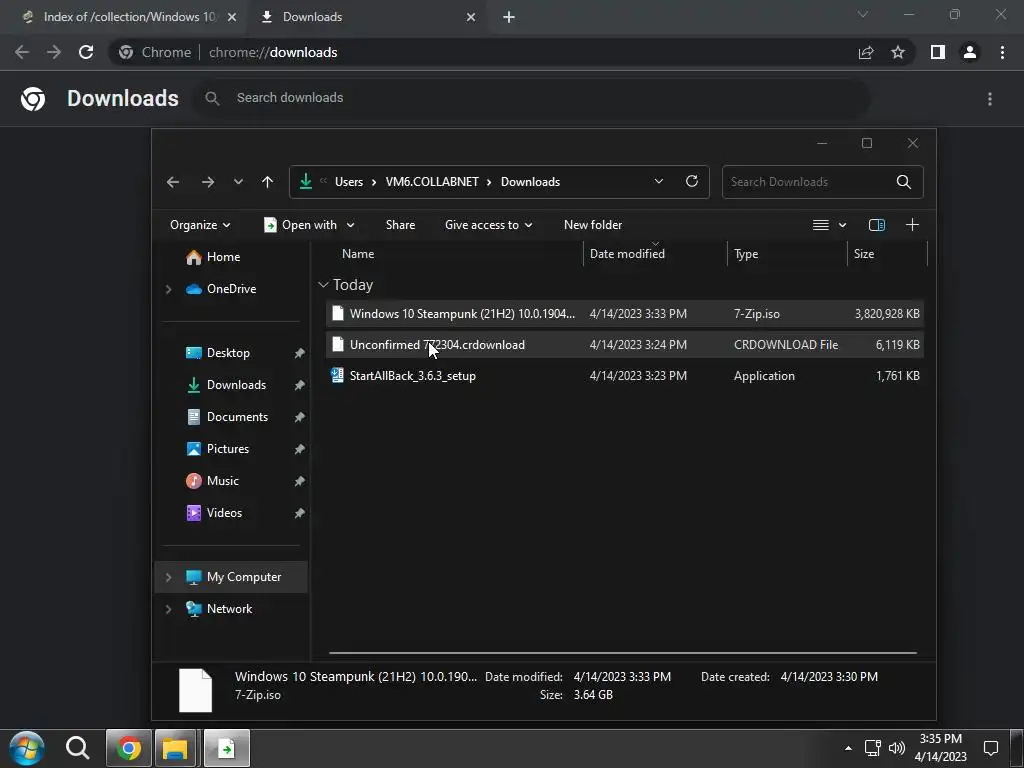This screenshot has width=1024, height=768.
Task: Click Share in the Explorer toolbar
Action: tap(400, 225)
